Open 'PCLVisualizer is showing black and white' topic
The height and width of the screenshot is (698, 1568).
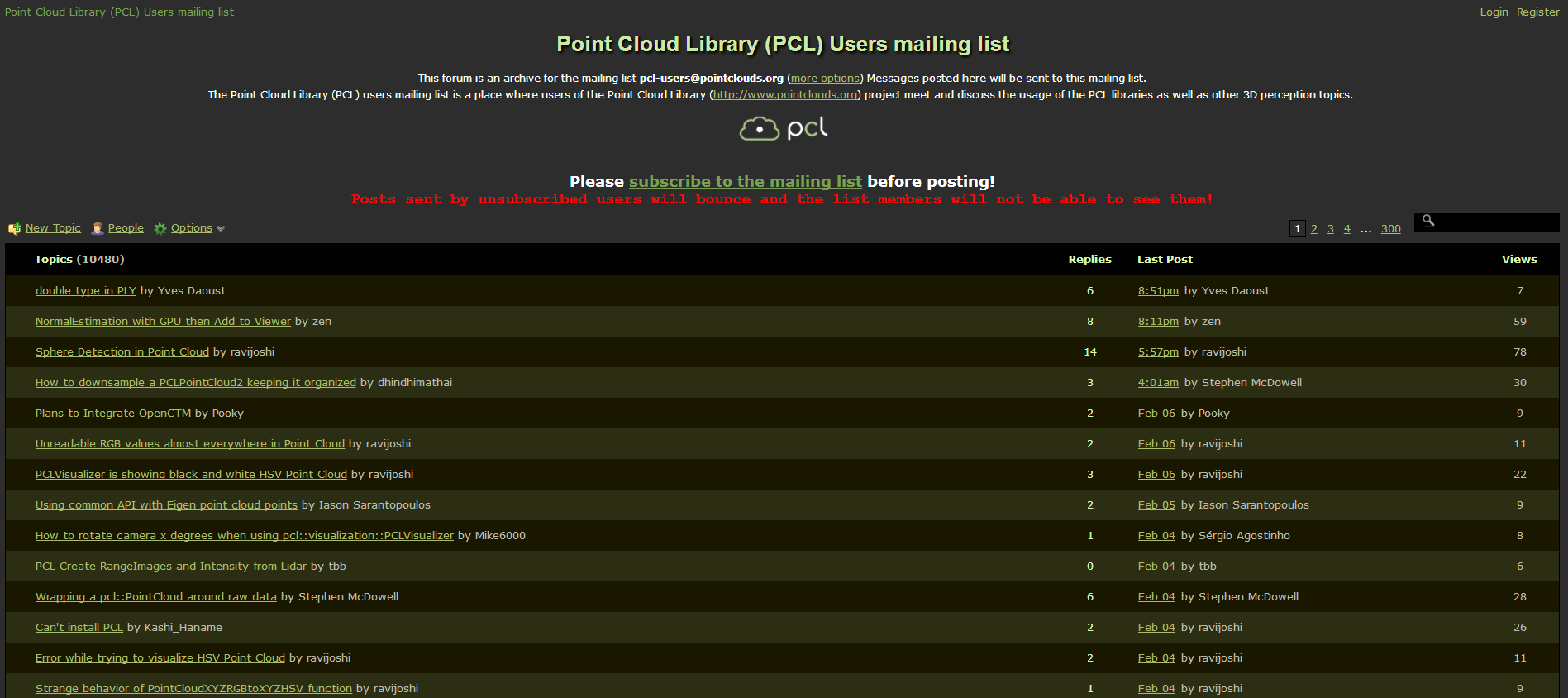pos(191,475)
